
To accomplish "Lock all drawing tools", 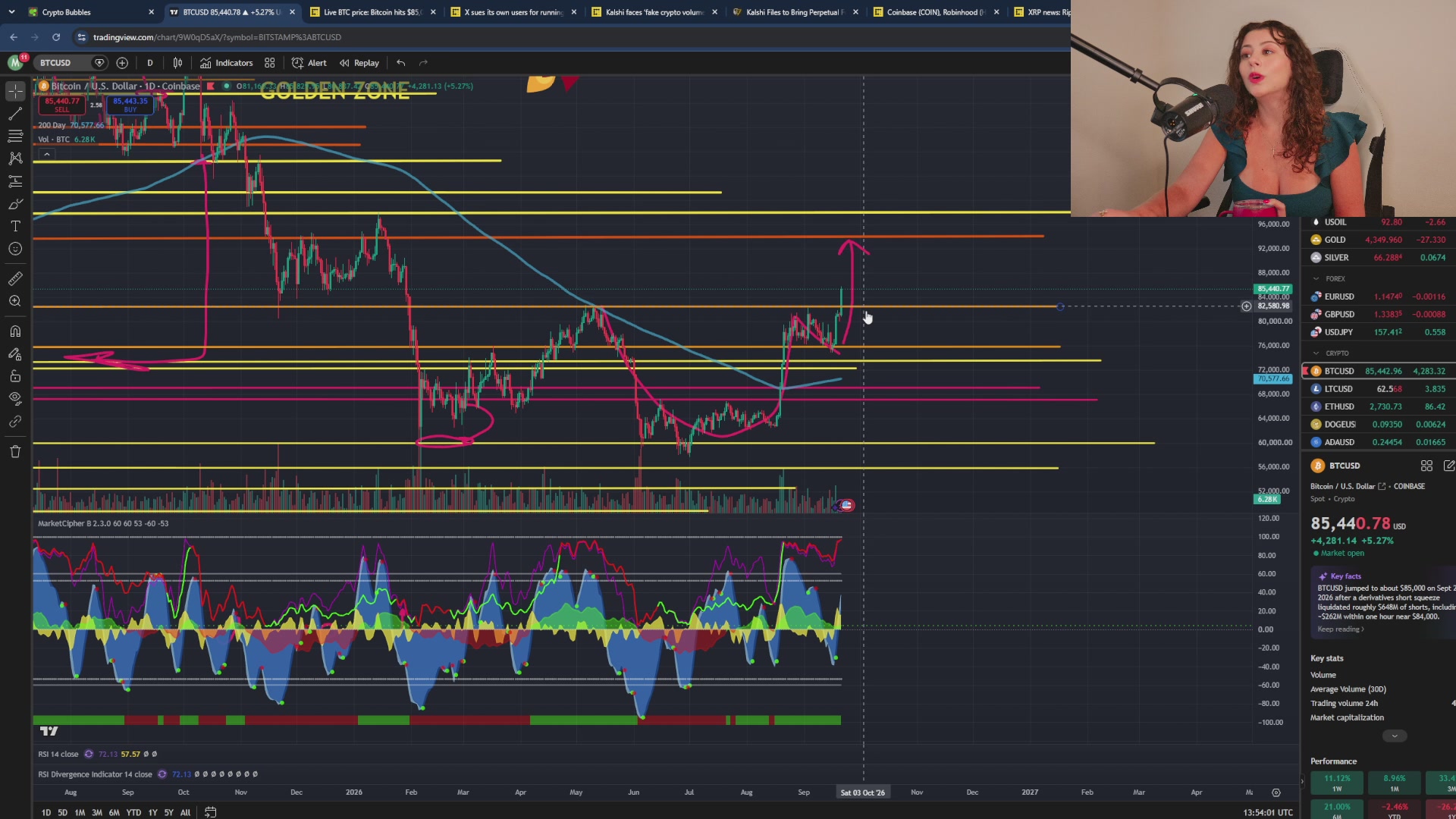I will click(15, 376).
